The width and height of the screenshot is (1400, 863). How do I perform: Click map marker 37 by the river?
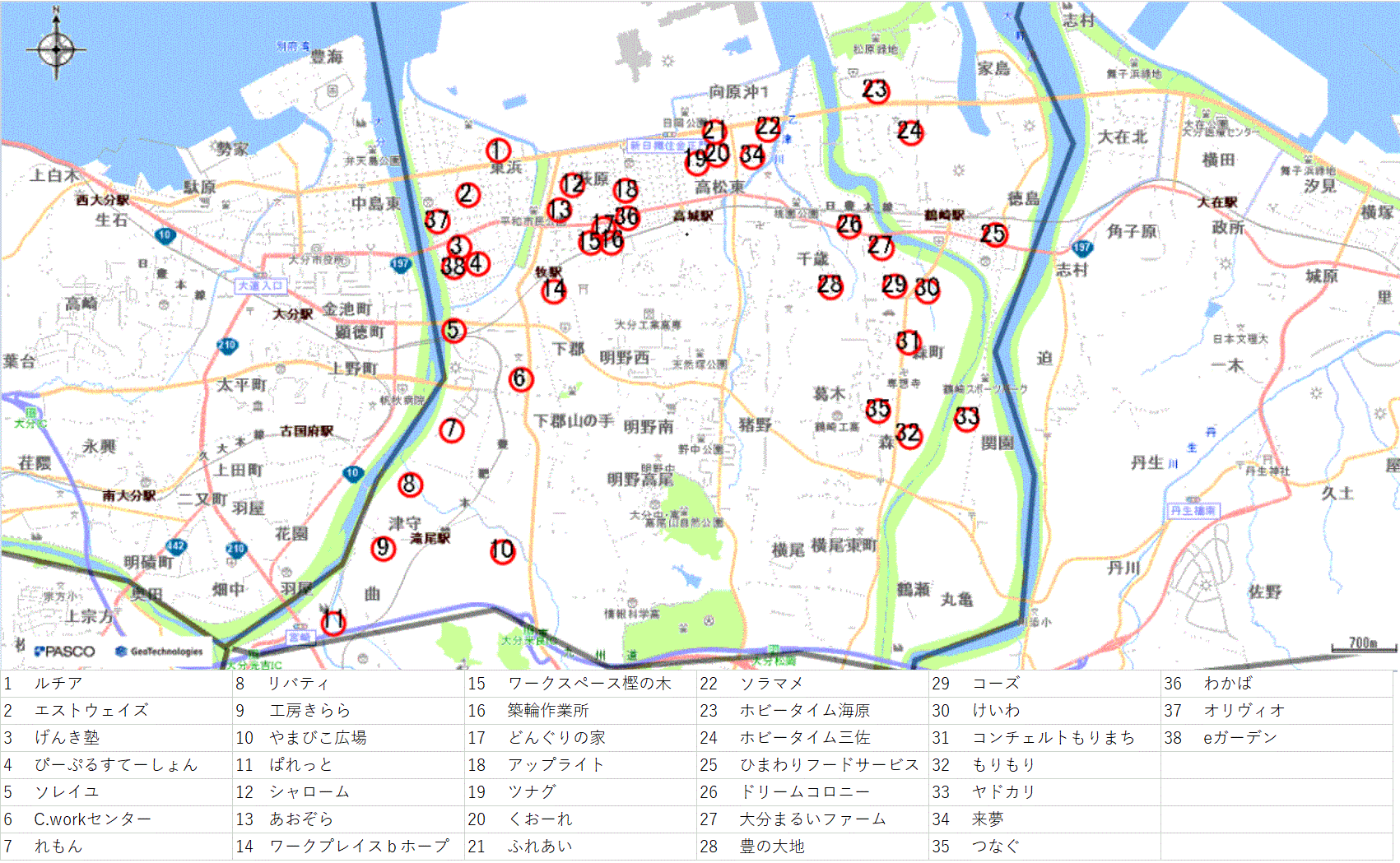point(437,220)
